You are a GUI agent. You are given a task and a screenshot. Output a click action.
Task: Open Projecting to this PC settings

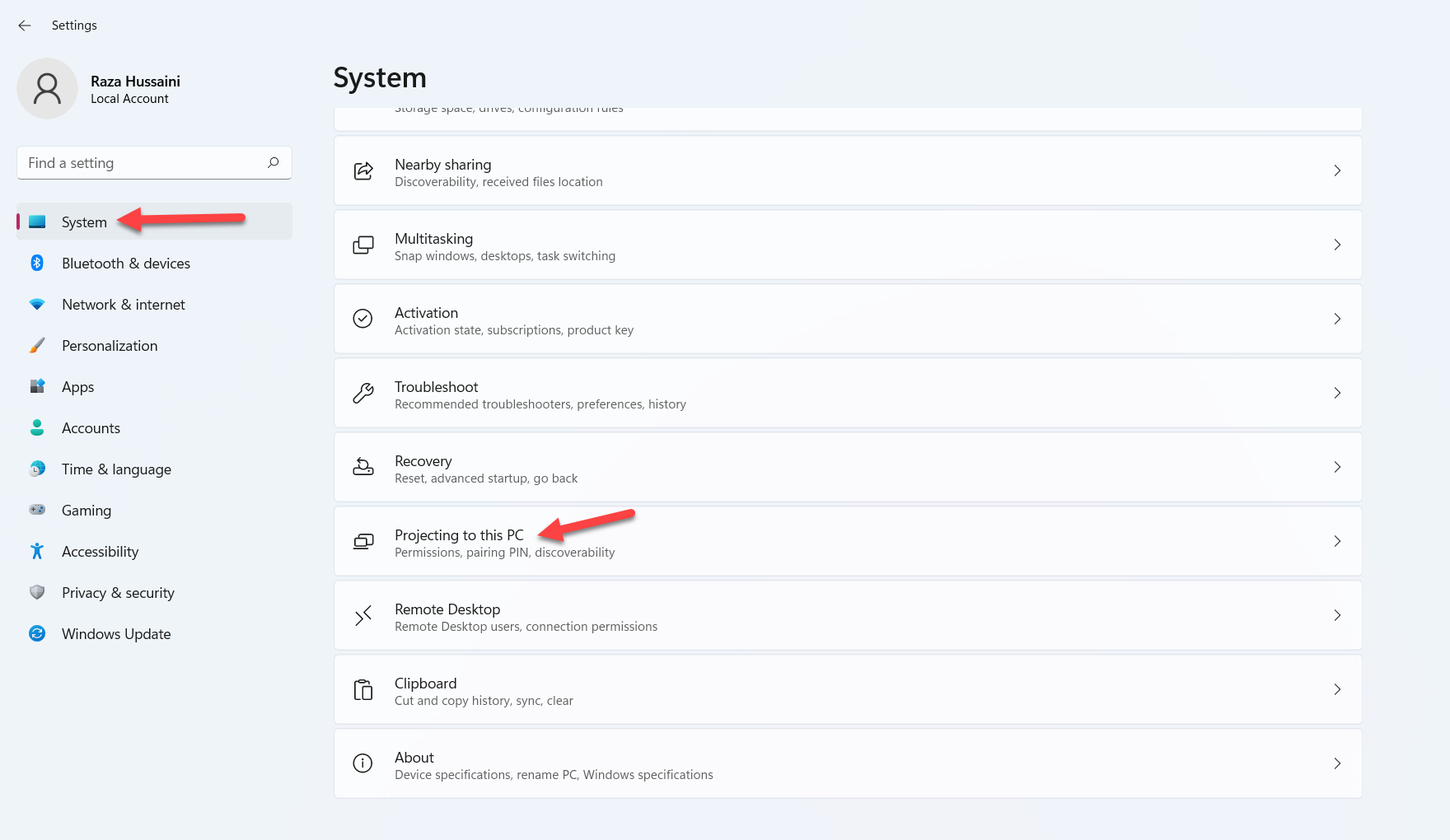point(459,536)
